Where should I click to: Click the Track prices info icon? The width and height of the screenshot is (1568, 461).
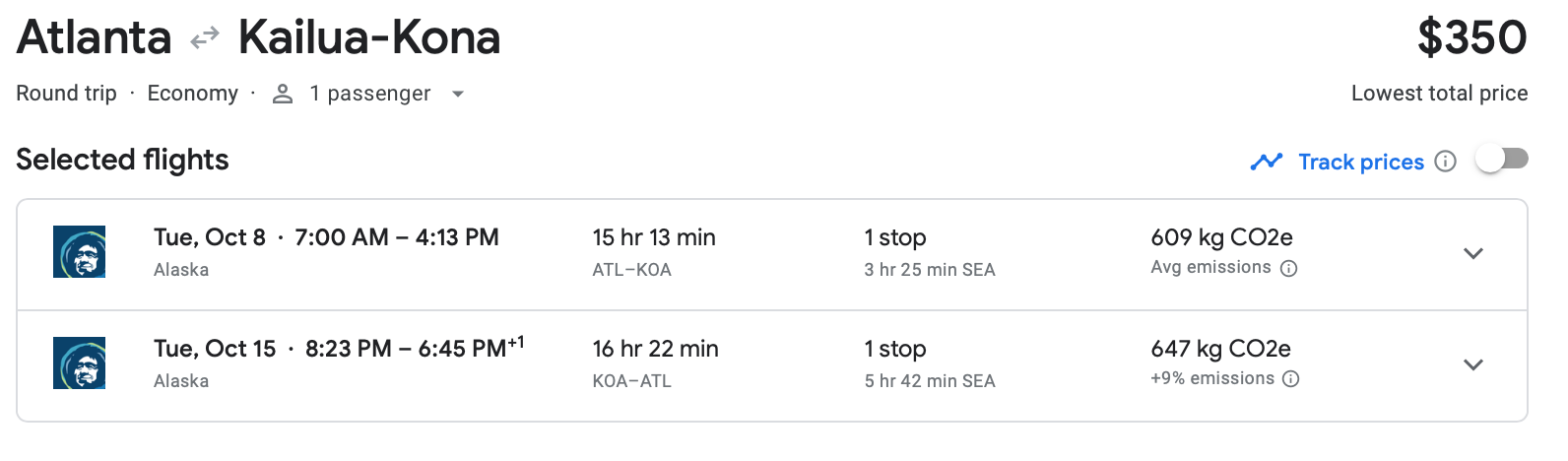[1445, 162]
